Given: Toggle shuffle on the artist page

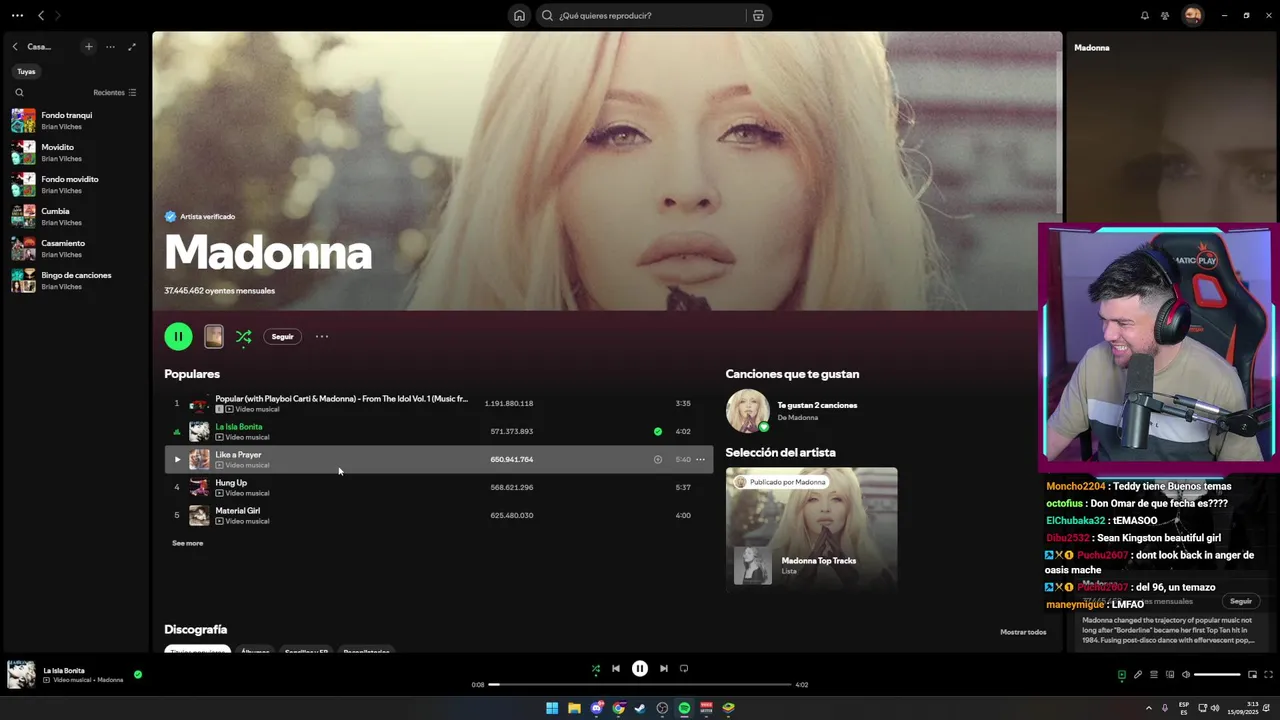Looking at the screenshot, I should (243, 337).
